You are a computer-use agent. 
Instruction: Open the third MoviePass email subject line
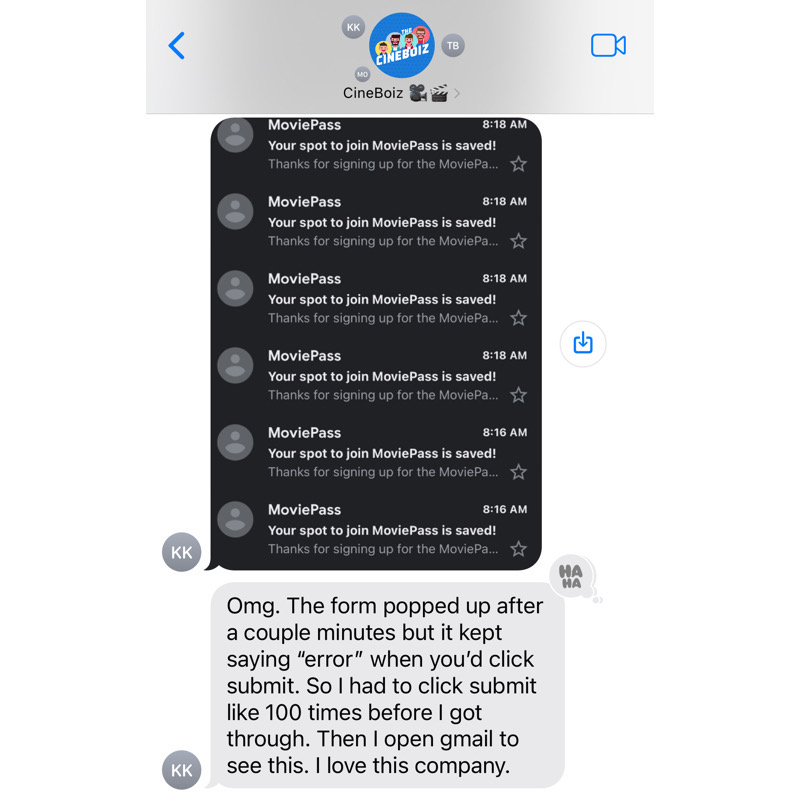coord(382,299)
